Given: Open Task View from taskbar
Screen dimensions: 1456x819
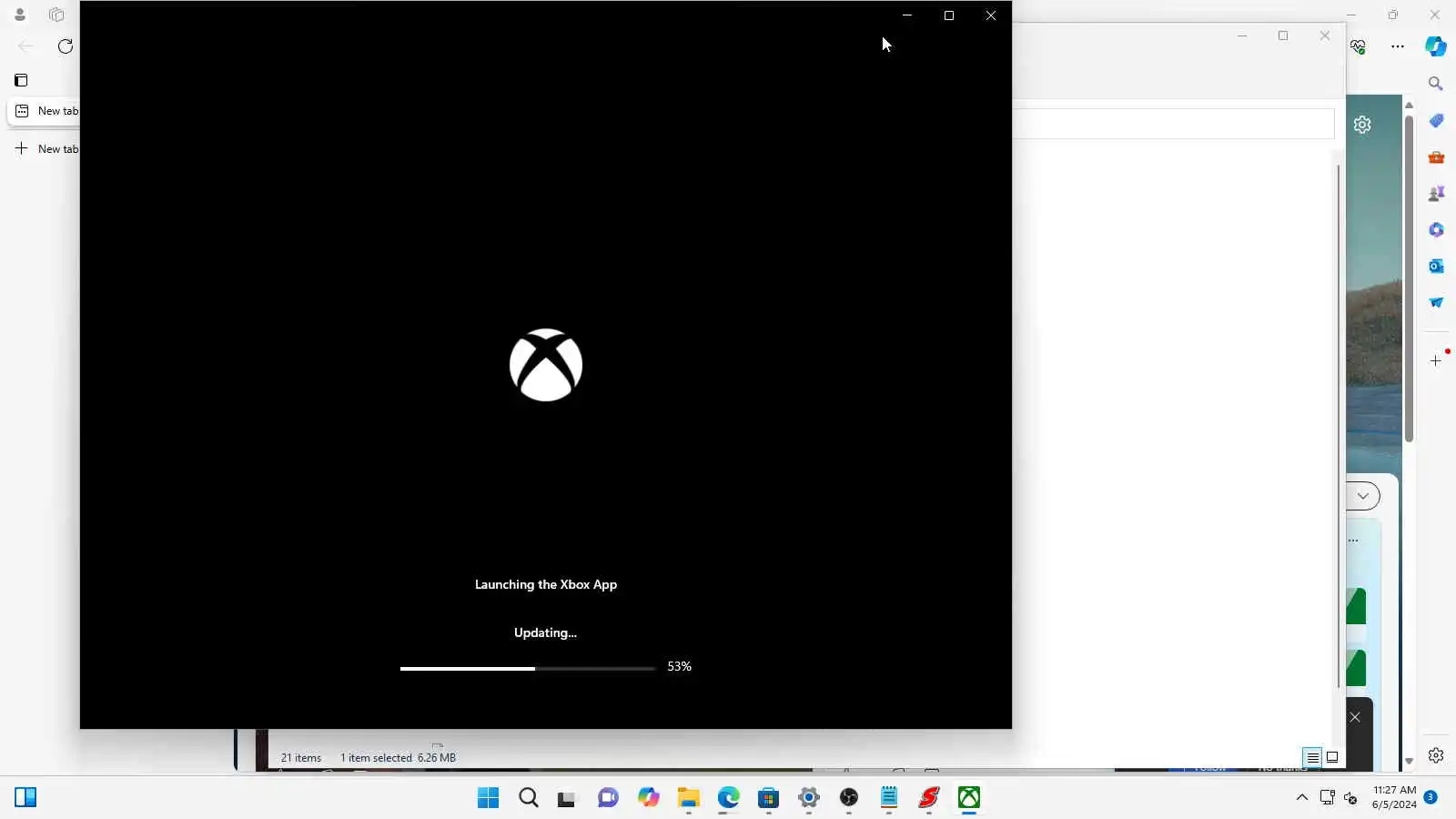Looking at the screenshot, I should [567, 798].
